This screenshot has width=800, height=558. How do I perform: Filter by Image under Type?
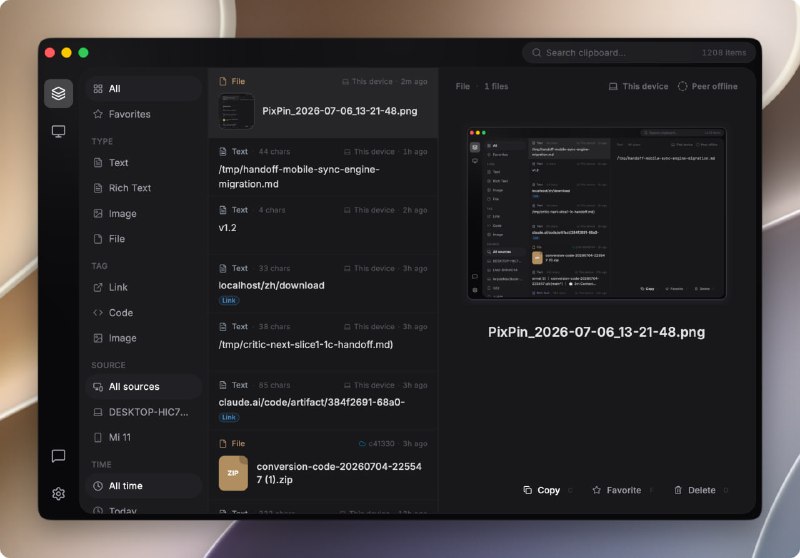coord(143,213)
